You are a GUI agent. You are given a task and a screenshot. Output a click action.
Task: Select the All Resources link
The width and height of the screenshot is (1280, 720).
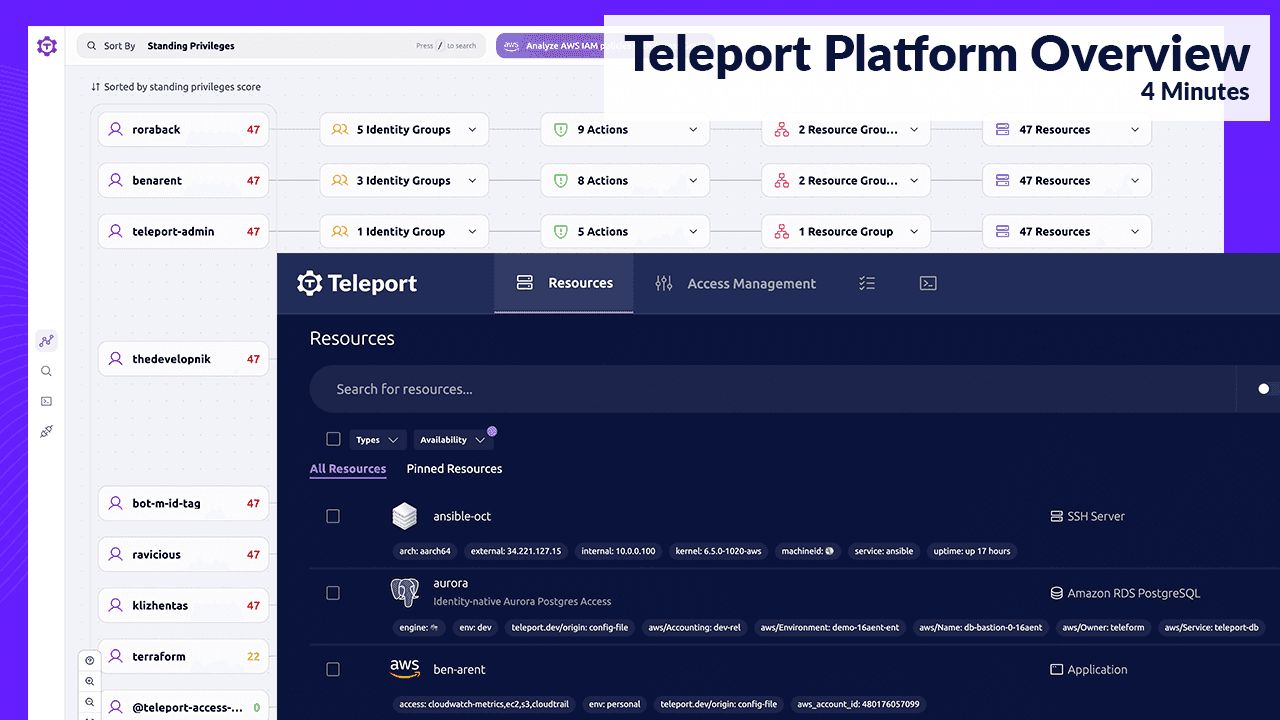pos(348,468)
